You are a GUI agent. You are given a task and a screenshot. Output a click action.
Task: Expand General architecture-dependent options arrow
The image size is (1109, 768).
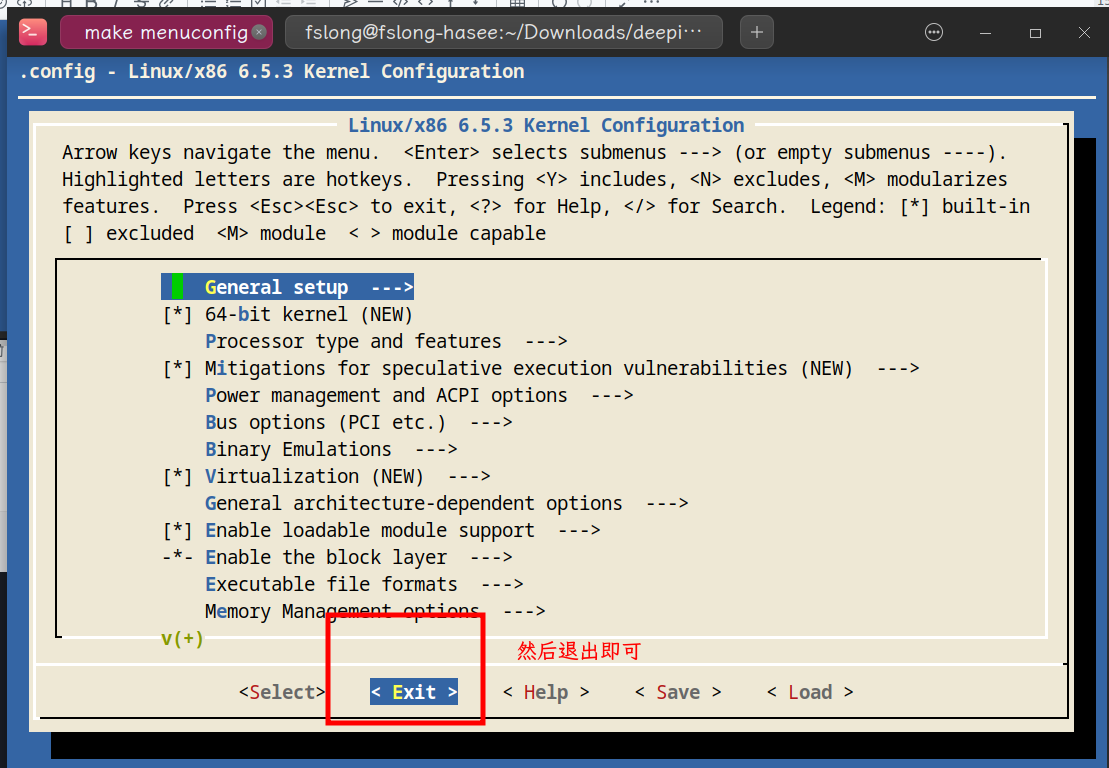tap(667, 504)
